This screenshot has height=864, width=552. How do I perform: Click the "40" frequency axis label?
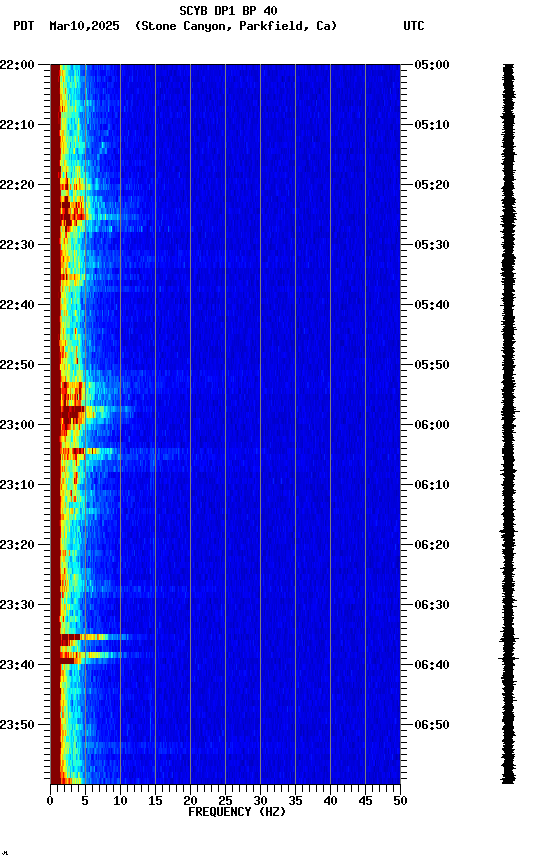(330, 801)
